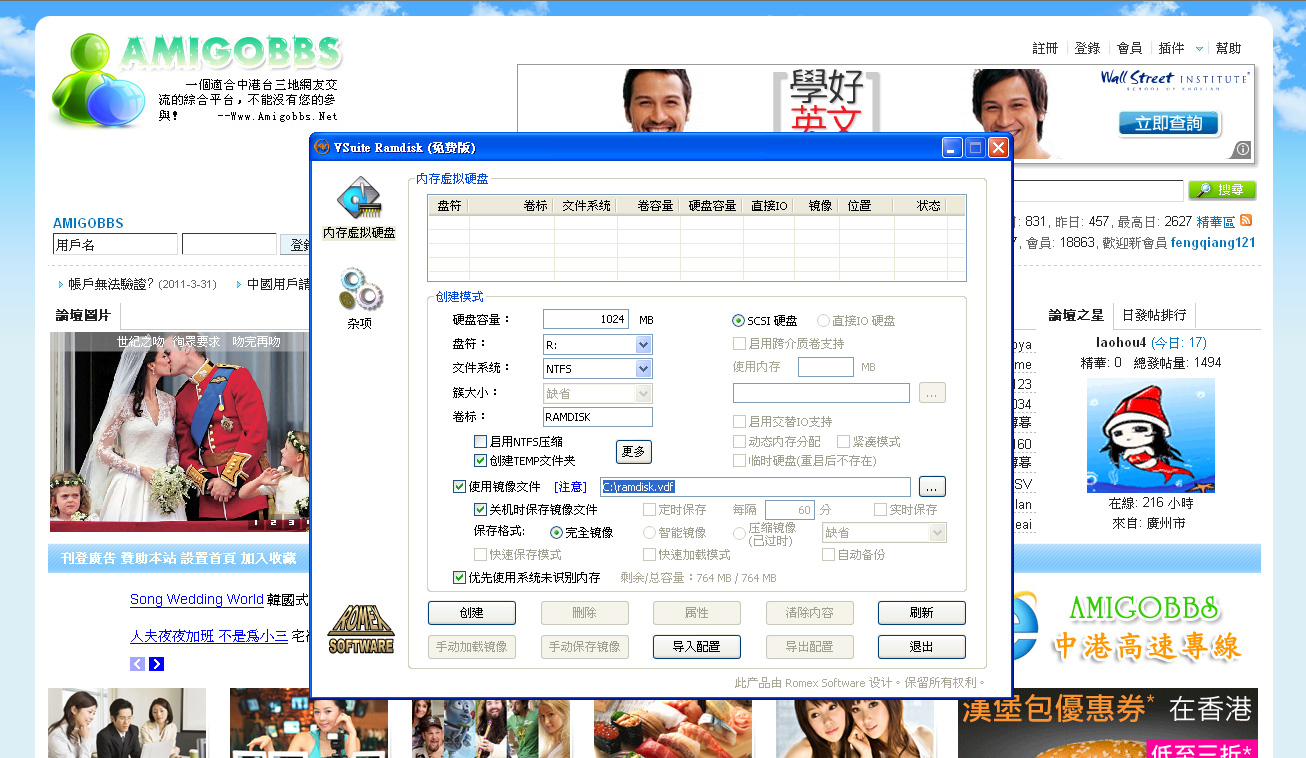Switch to the 日發帖排行 tab
Image resolution: width=1306 pixels, height=758 pixels.
pyautogui.click(x=1154, y=315)
